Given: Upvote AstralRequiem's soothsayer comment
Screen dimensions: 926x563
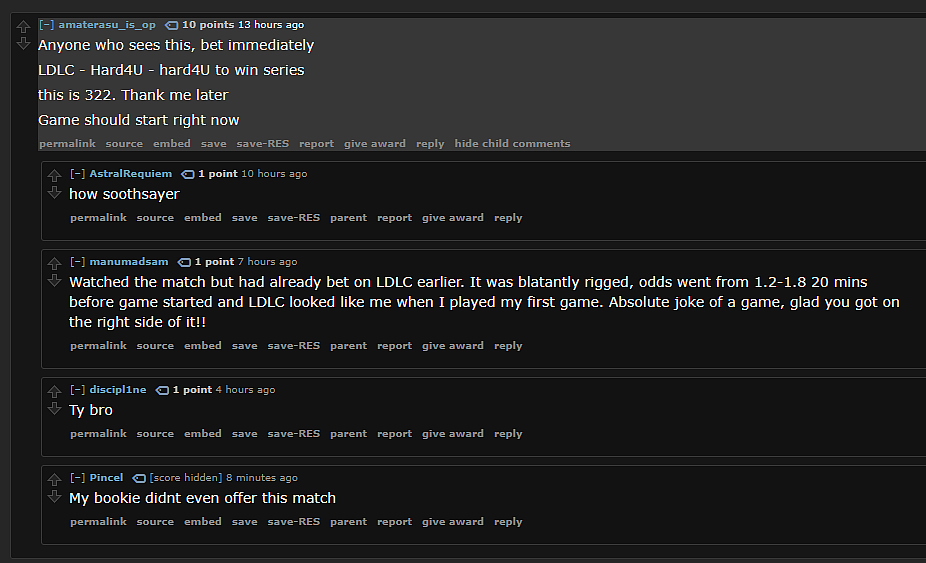Looking at the screenshot, I should click(x=54, y=175).
